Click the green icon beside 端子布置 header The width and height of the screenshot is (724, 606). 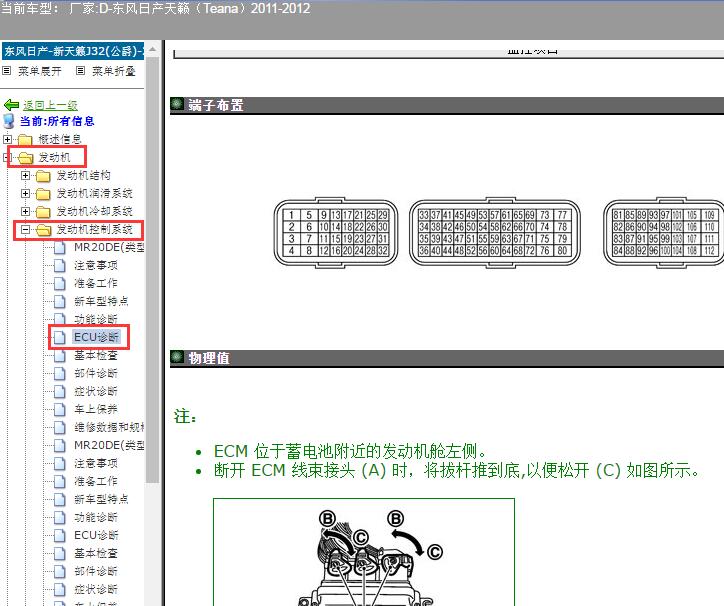pyautogui.click(x=177, y=104)
